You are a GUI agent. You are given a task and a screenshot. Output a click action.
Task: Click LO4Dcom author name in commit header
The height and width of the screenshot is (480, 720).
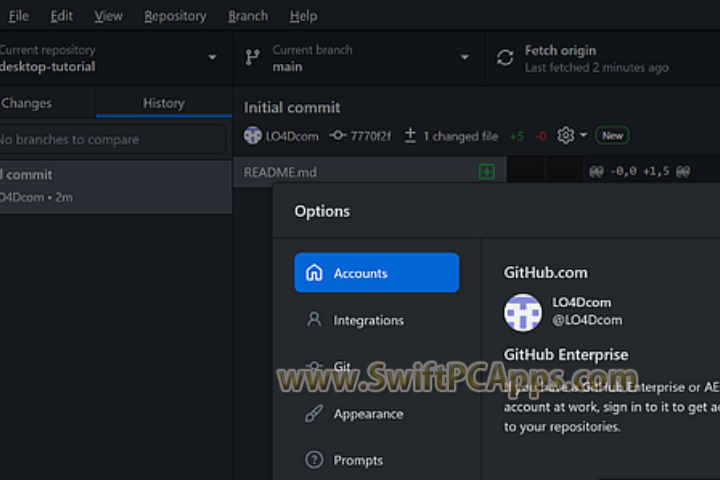point(292,136)
